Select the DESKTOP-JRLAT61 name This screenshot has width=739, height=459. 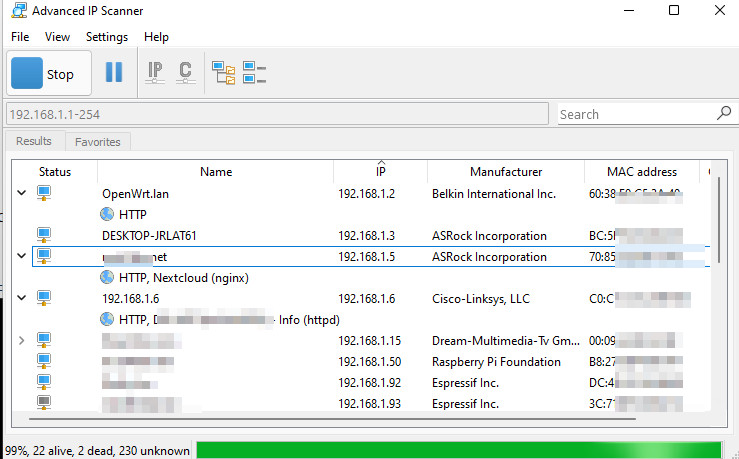149,236
